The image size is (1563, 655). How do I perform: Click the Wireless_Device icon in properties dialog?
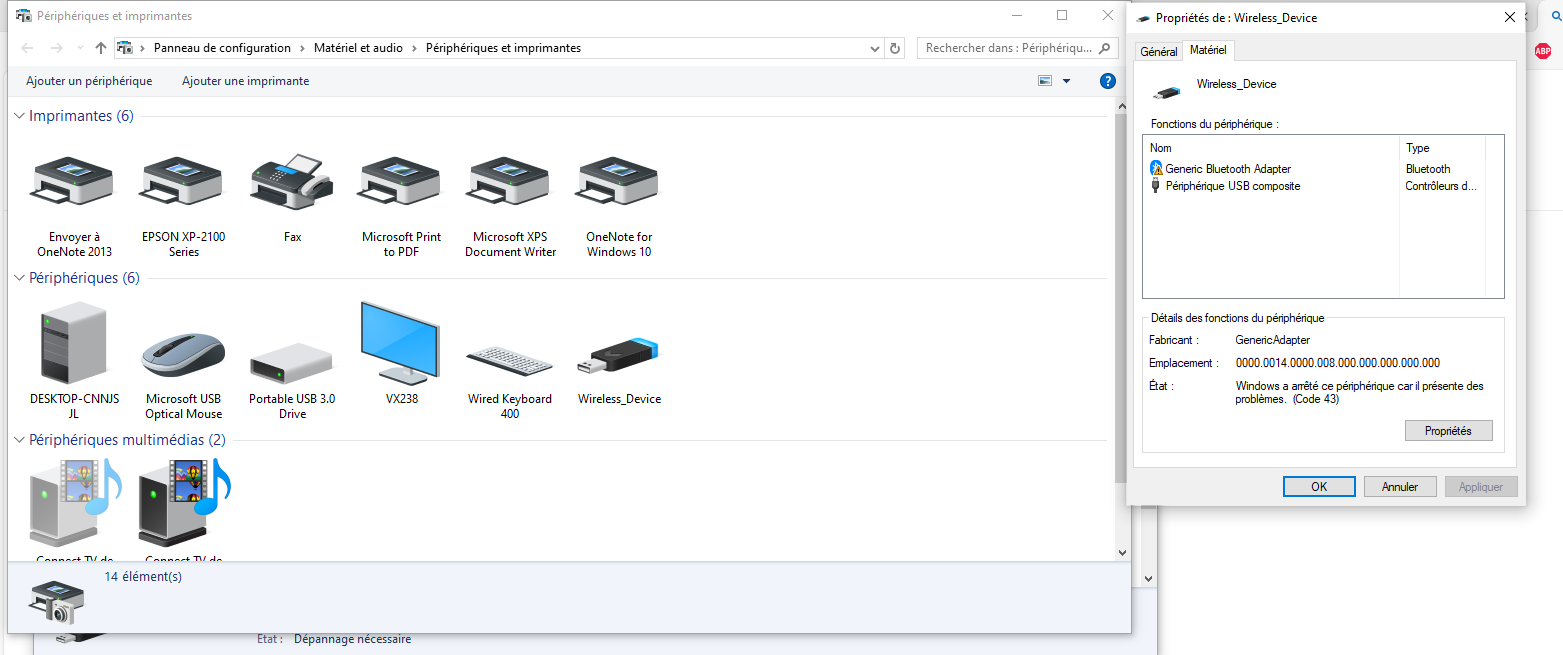(1165, 91)
